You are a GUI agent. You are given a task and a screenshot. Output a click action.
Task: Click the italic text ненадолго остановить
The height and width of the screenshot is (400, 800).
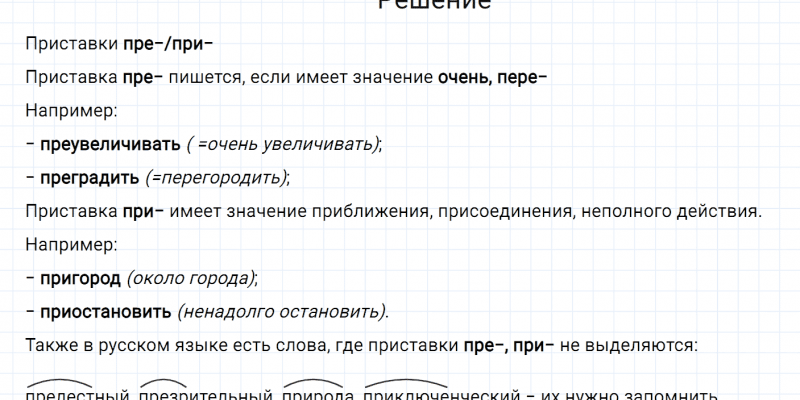[x=282, y=311]
